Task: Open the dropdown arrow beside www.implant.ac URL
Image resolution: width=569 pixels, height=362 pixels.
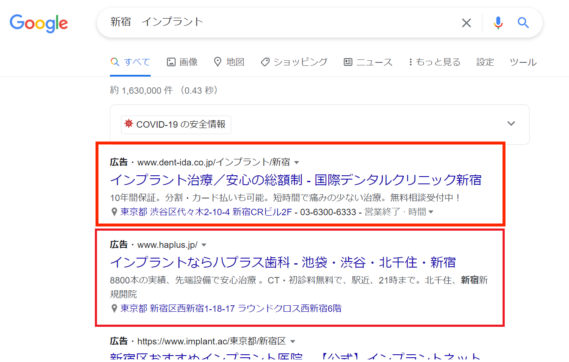Action: click(292, 341)
